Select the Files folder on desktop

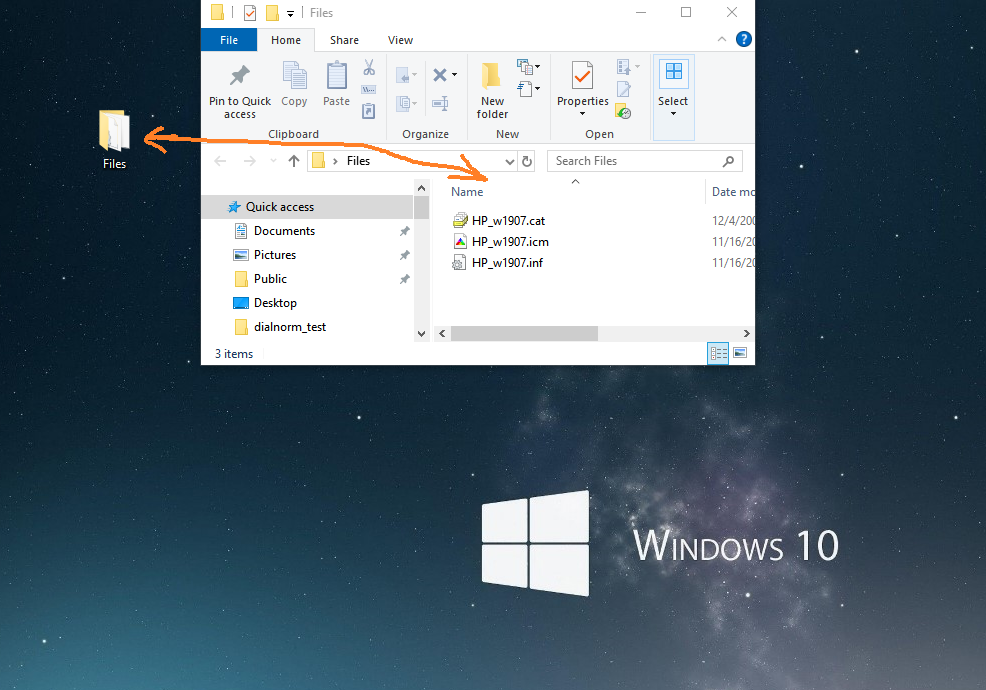pyautogui.click(x=114, y=140)
